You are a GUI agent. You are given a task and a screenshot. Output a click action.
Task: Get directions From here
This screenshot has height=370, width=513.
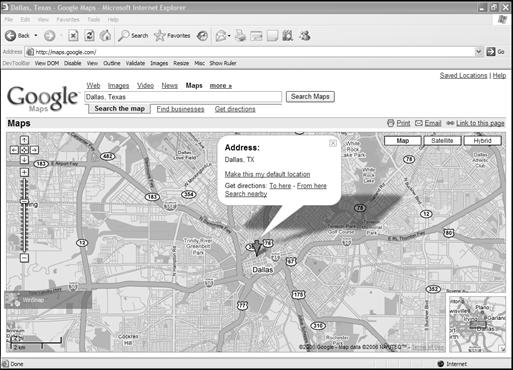click(312, 186)
